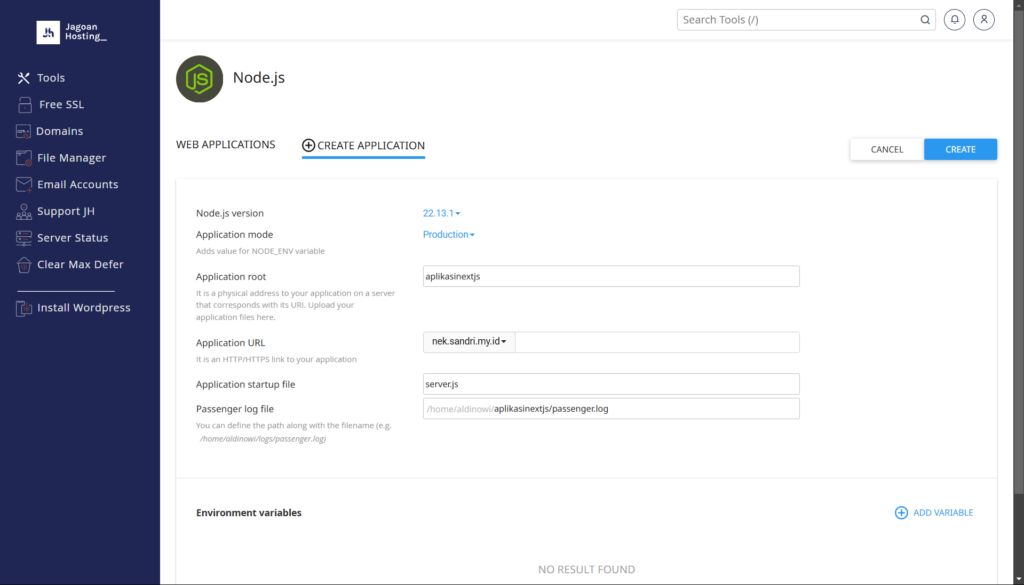This screenshot has width=1024, height=585.
Task: Open the Tools icon in sidebar
Action: pyautogui.click(x=24, y=78)
